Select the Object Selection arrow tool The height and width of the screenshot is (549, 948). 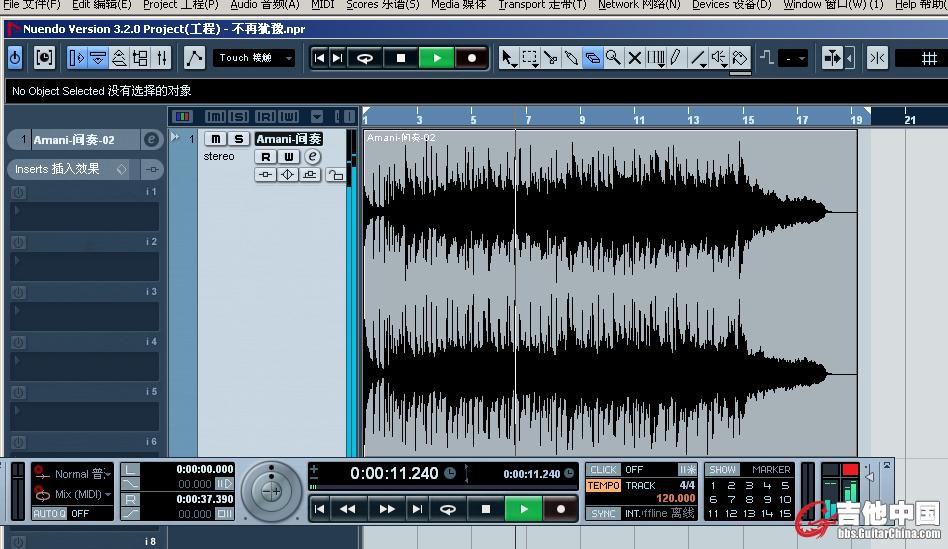click(x=508, y=58)
